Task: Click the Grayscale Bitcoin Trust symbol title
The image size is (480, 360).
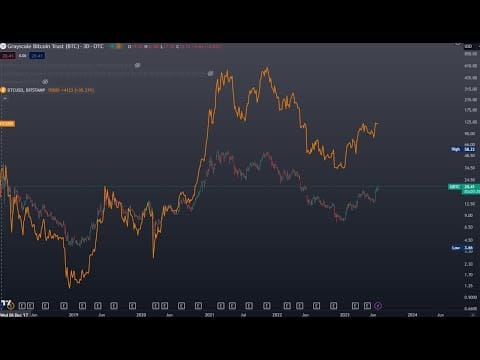Action: coord(55,46)
